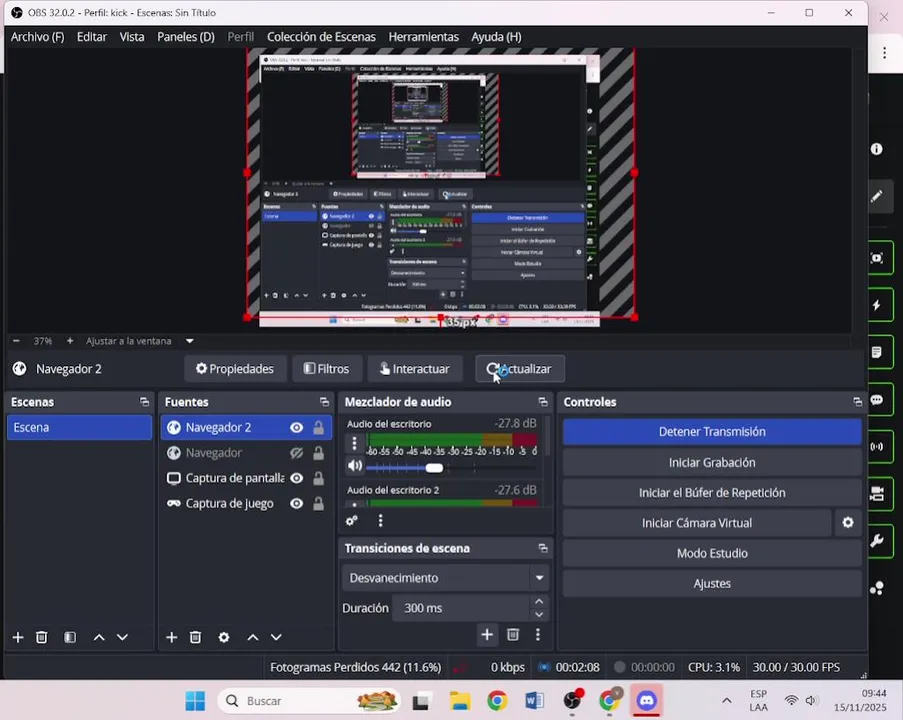Remove transition trash icon

[x=513, y=634]
